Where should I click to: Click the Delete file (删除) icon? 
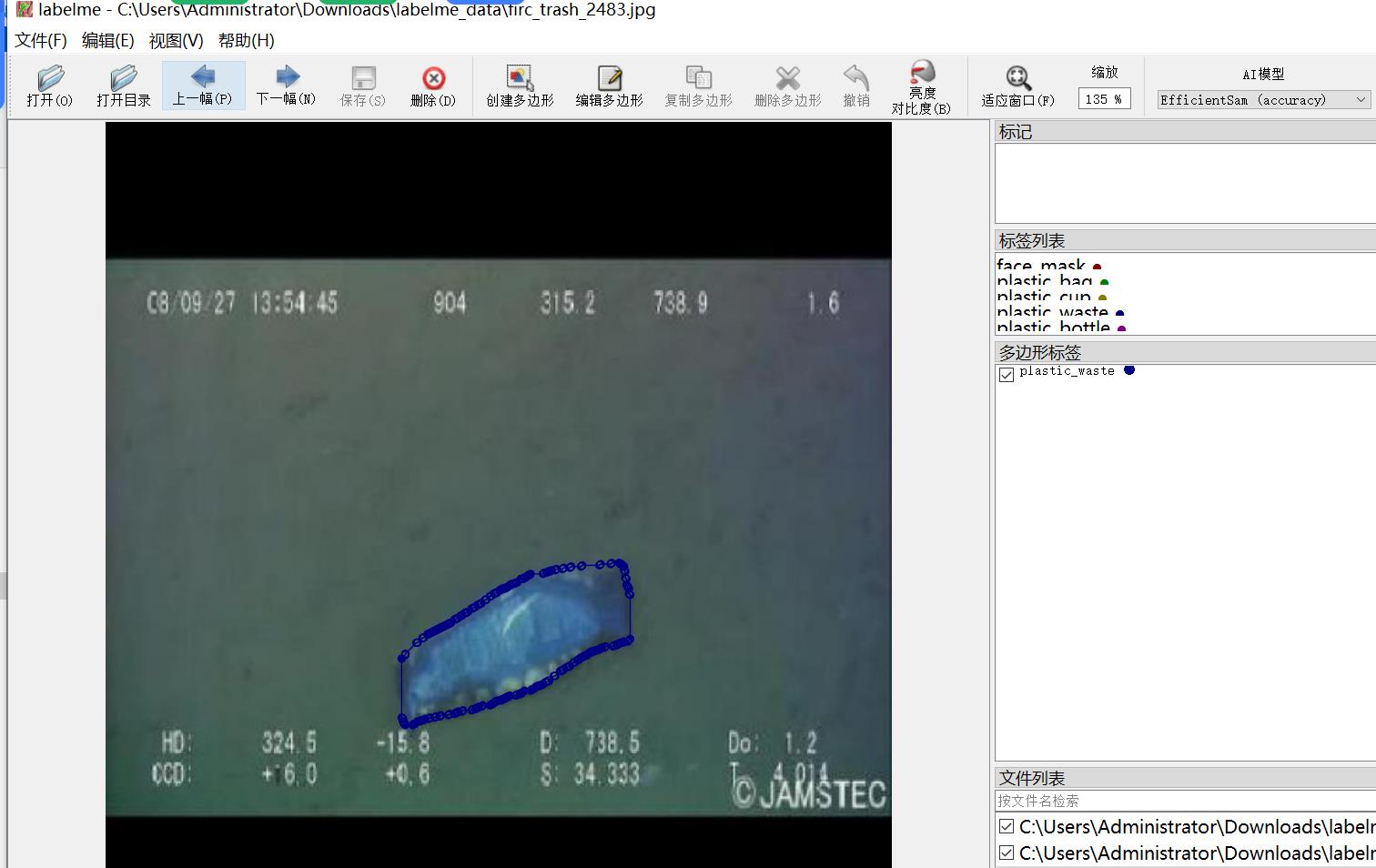click(x=433, y=86)
